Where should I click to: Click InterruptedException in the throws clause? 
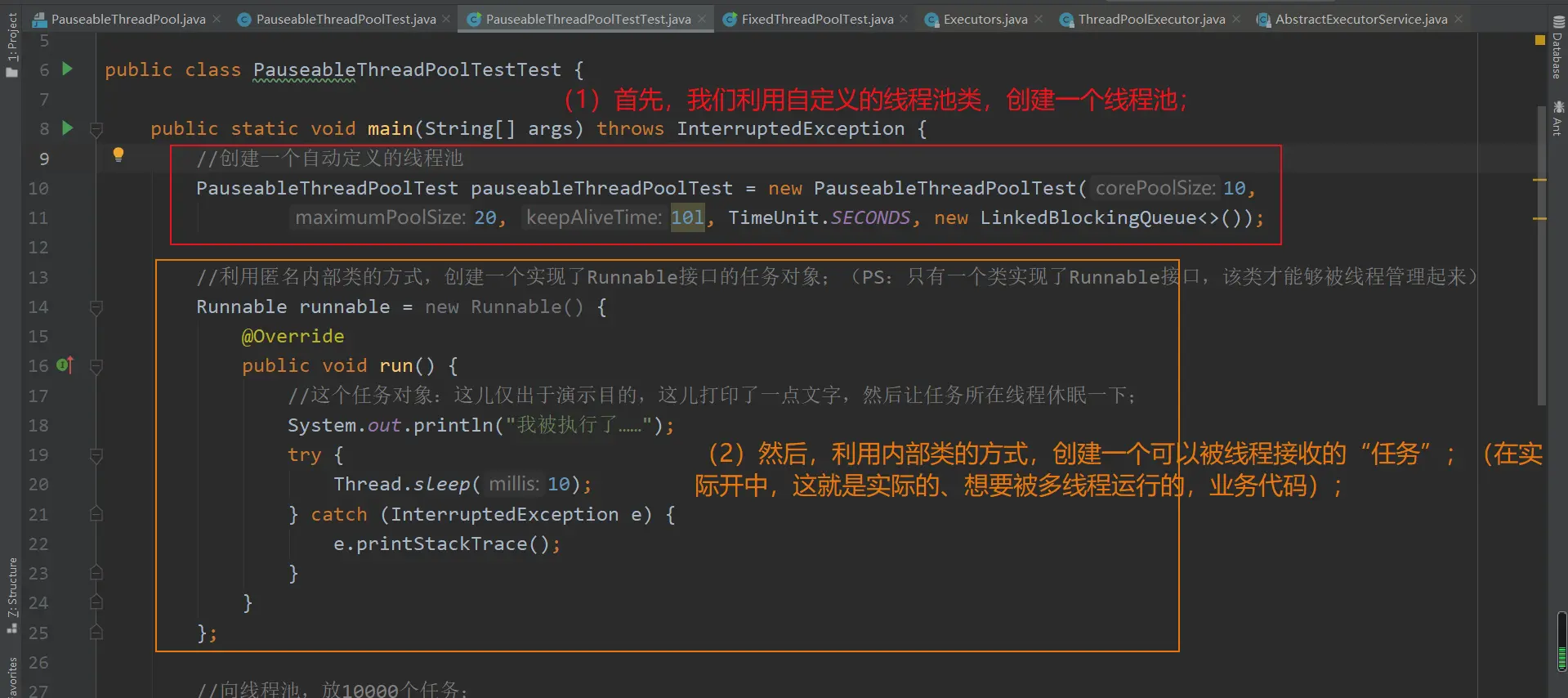(790, 128)
